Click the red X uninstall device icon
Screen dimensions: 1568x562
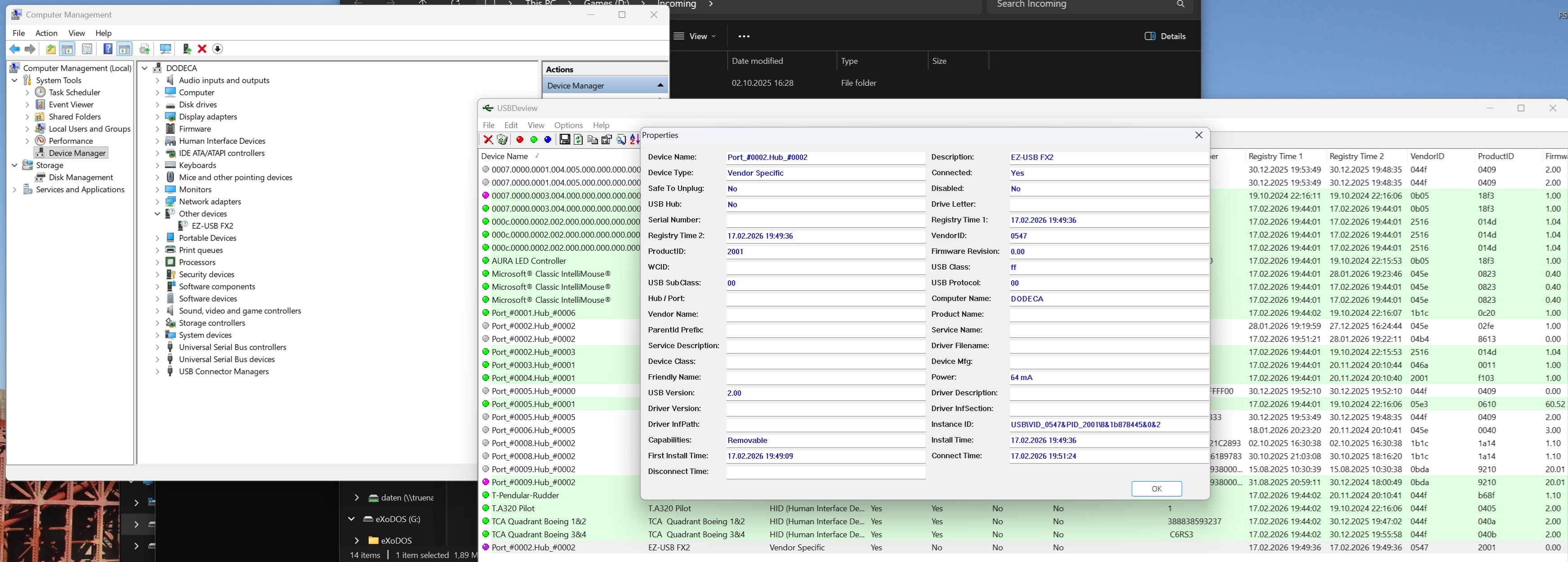[202, 49]
